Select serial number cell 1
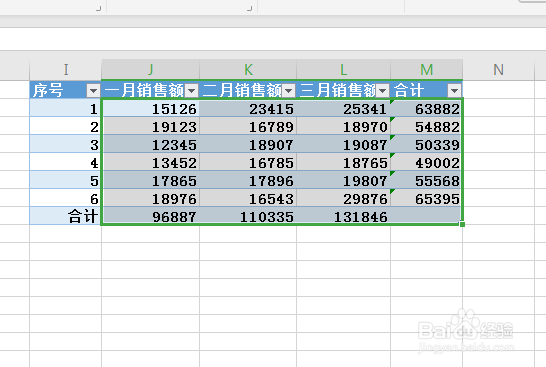546x367 pixels. pos(65,108)
